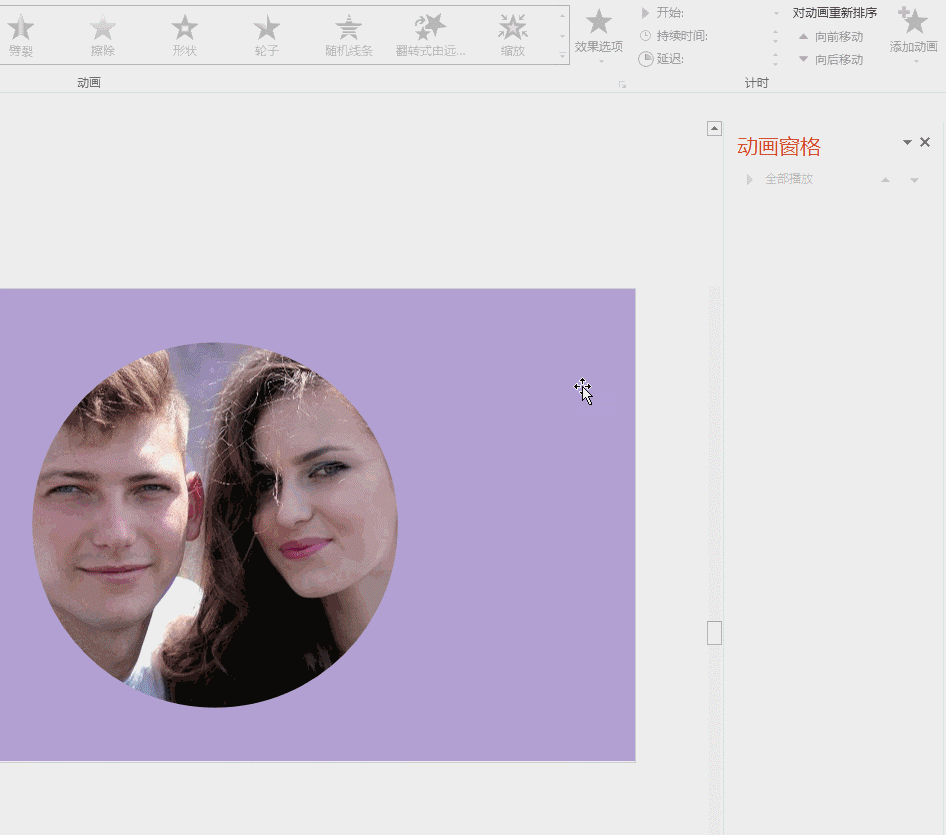Screen dimensions: 946x835
Task: Select the 缩放 (Zoom) animation effect
Action: [513, 35]
